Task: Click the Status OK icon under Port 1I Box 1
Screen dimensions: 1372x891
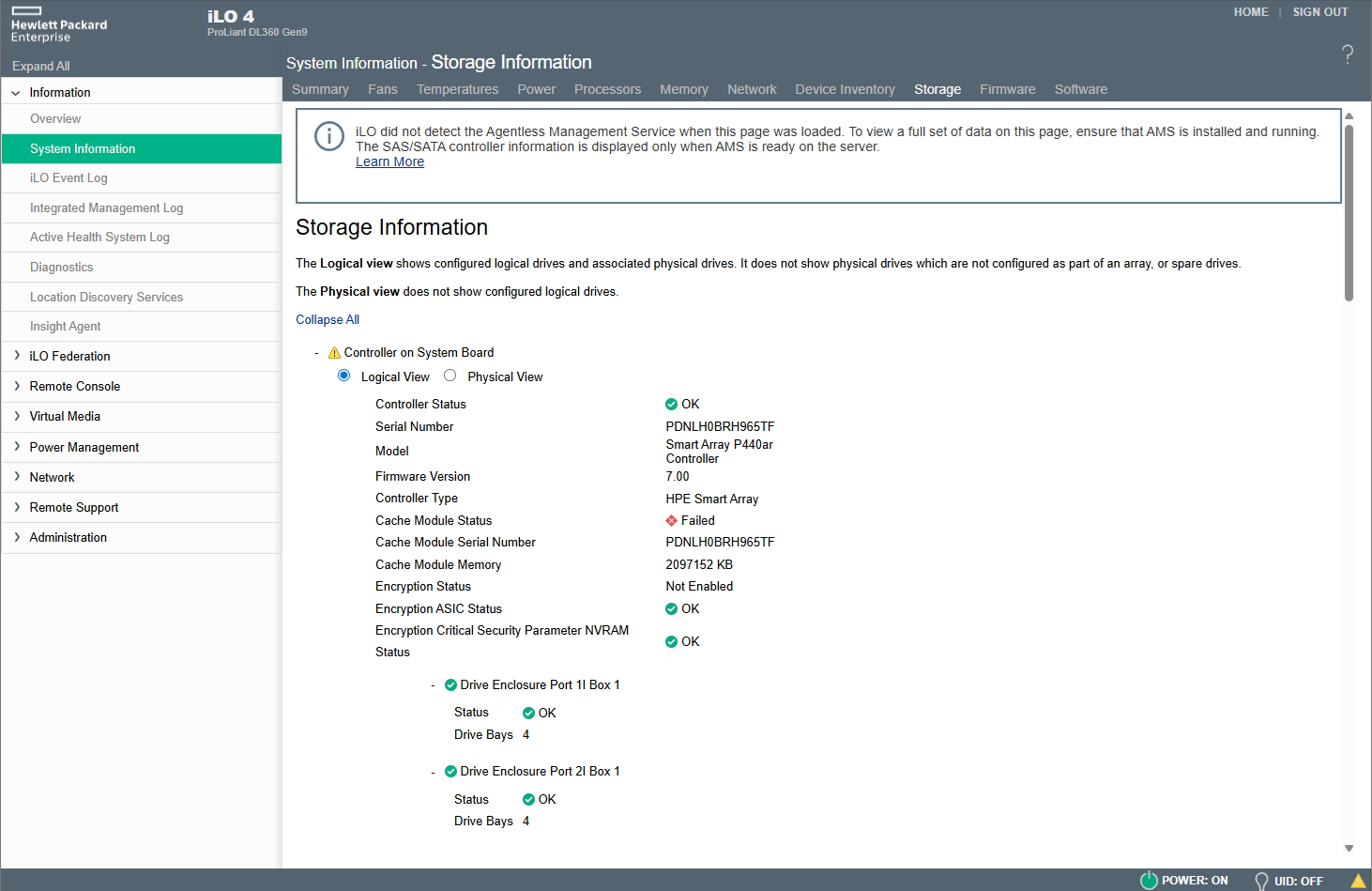Action: [528, 714]
